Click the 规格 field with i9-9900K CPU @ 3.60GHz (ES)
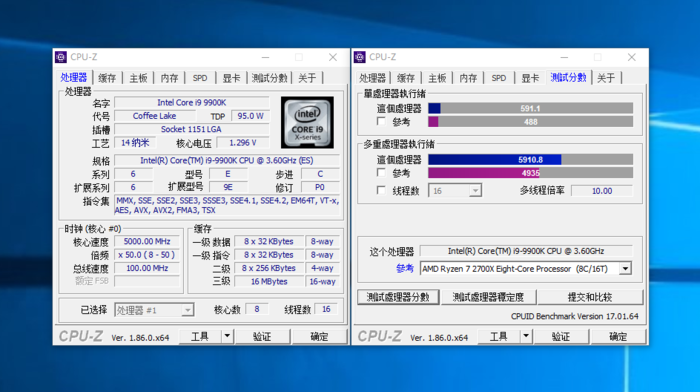Viewport: 700px width, 392px height. (x=227, y=160)
